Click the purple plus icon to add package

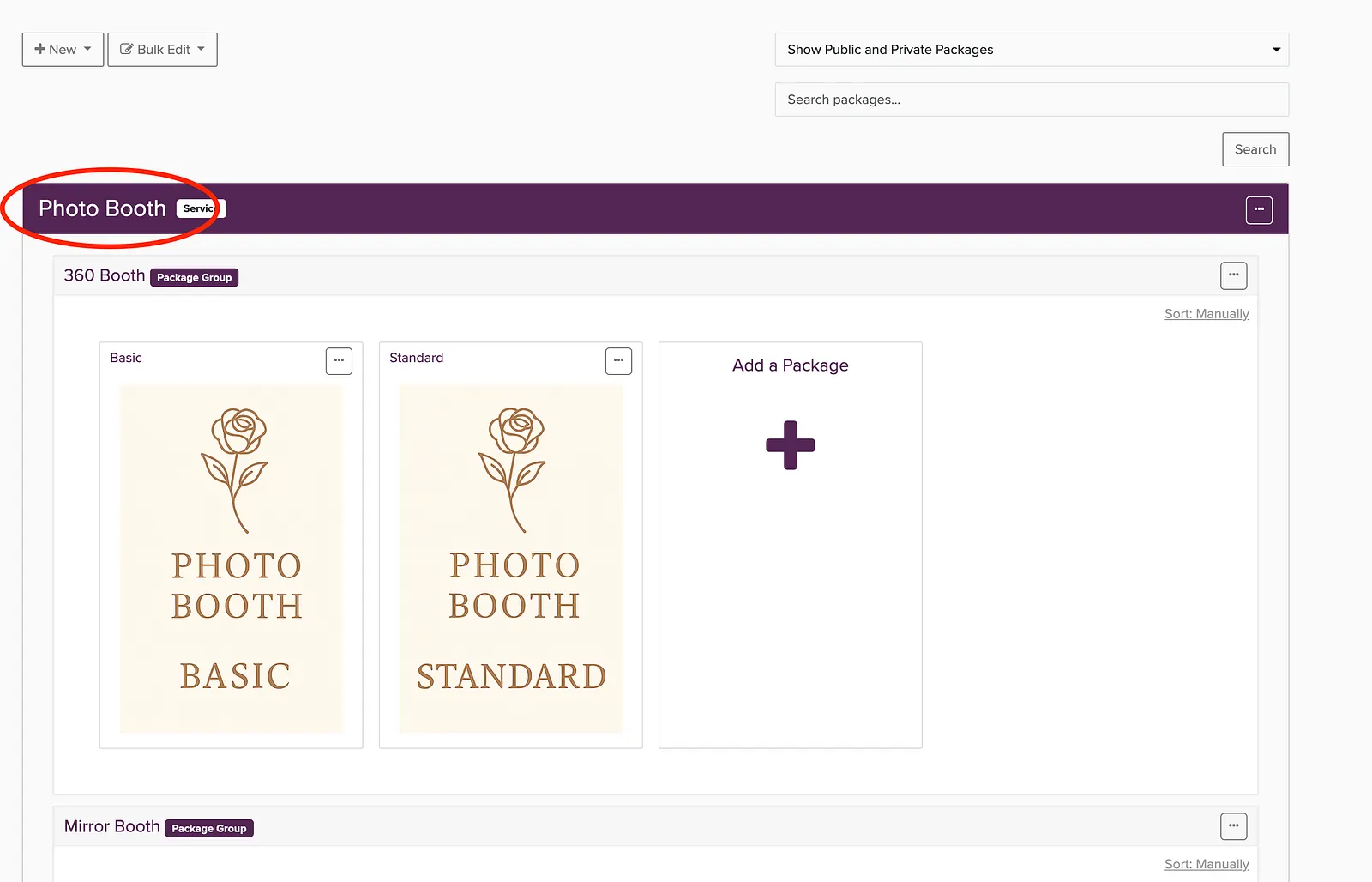[790, 445]
